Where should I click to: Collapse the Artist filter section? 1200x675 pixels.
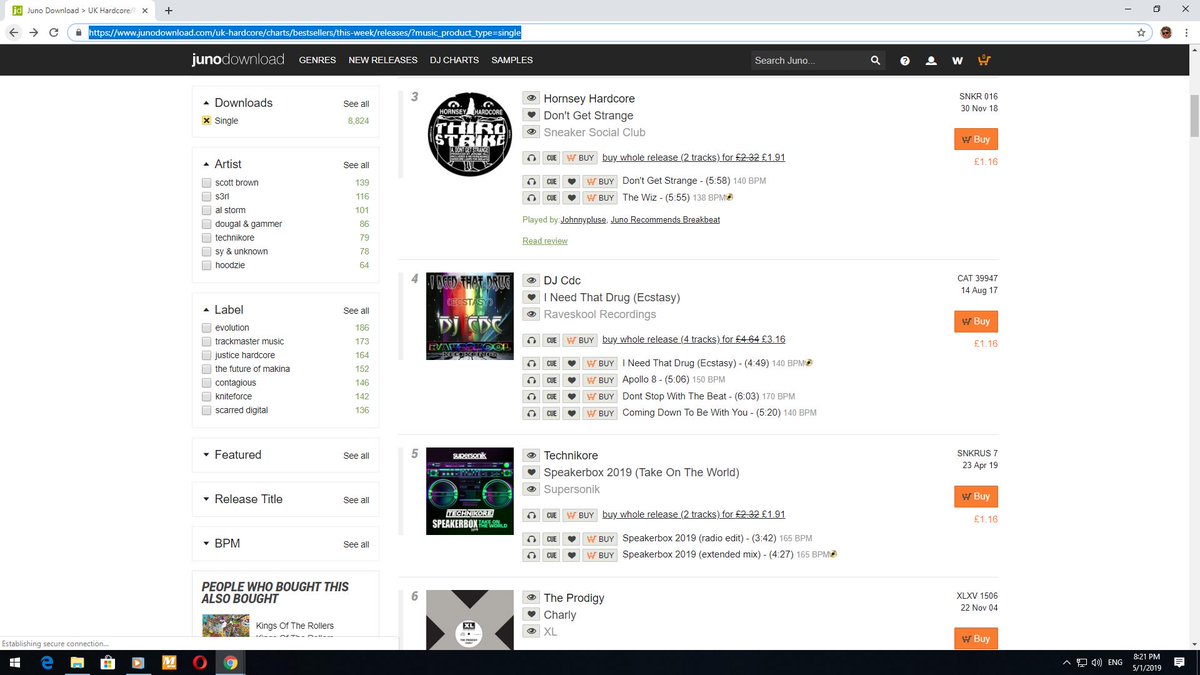[221, 164]
